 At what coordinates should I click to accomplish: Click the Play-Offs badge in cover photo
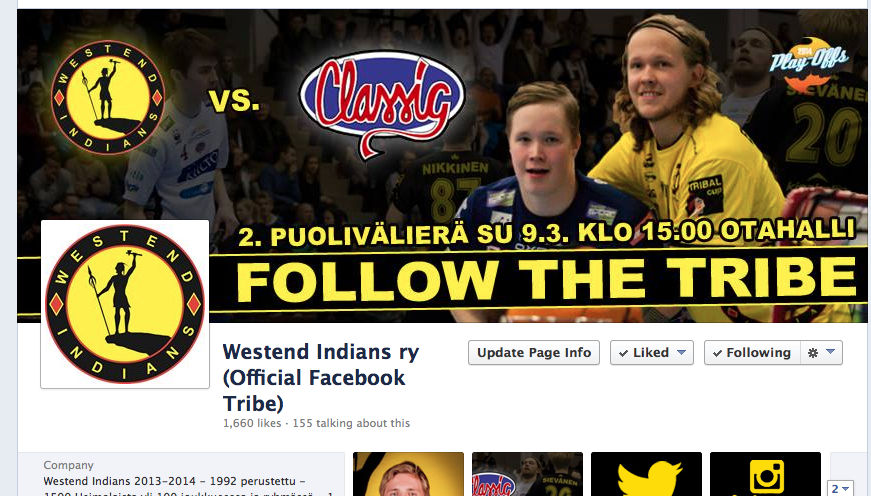(809, 62)
